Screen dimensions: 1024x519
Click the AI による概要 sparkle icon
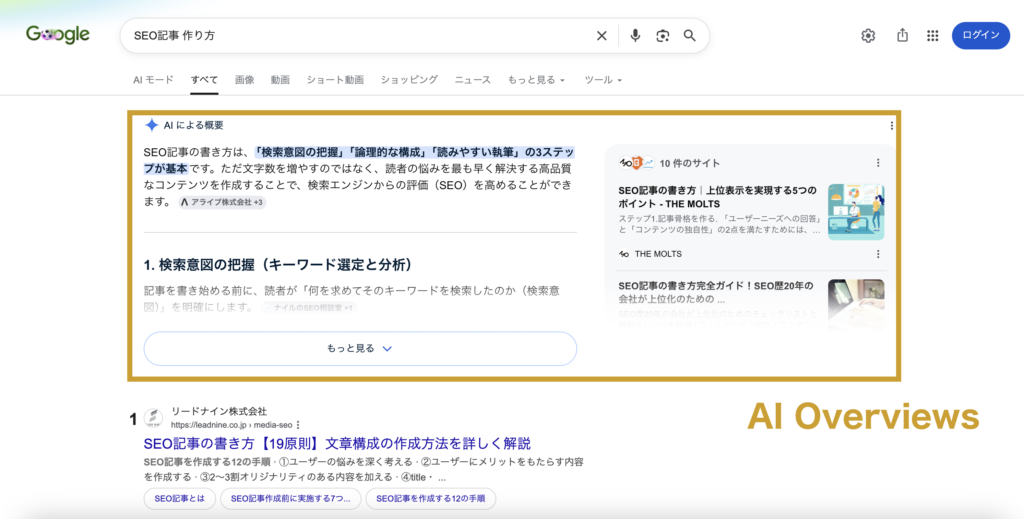coord(152,125)
